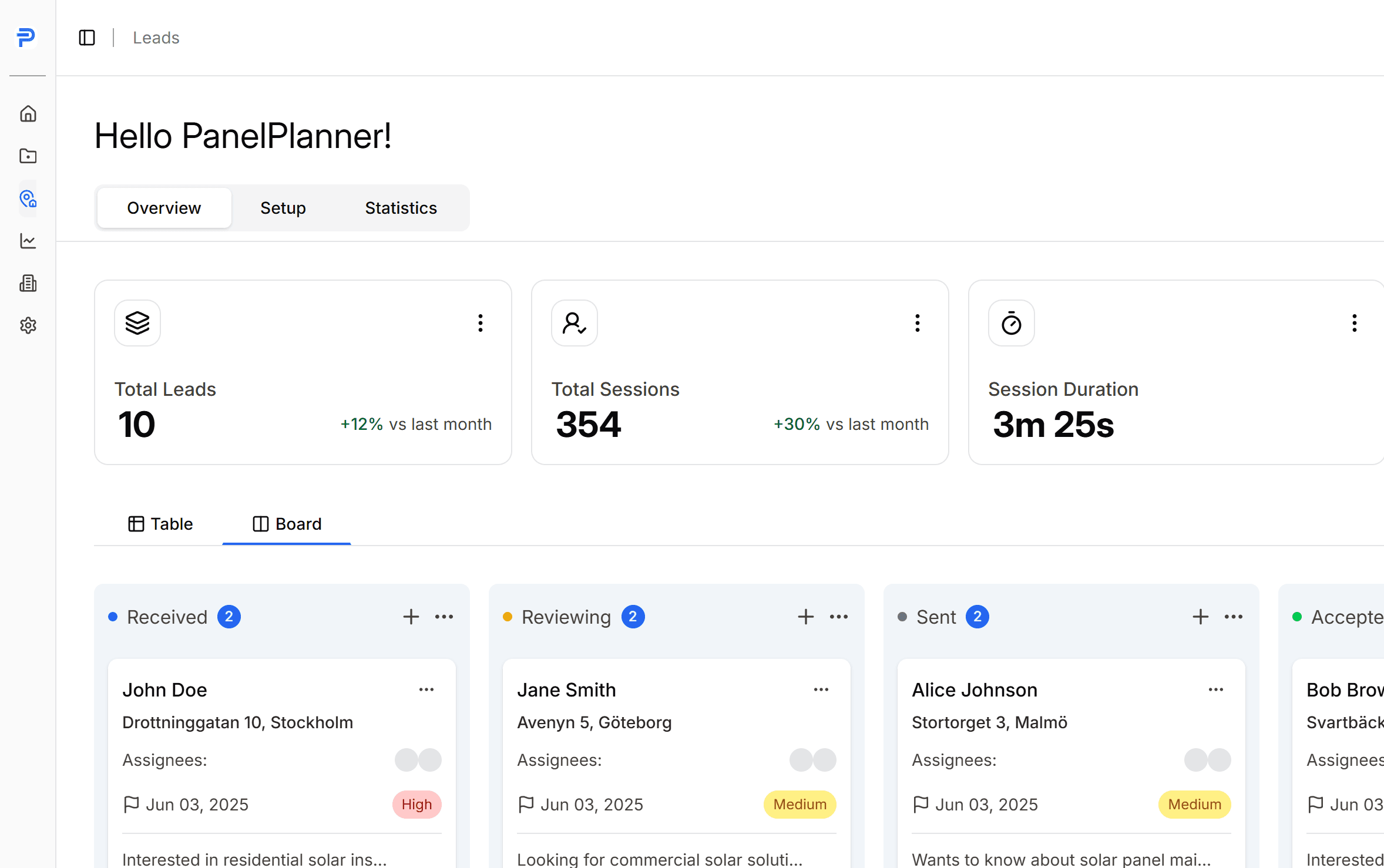Screen dimensions: 1384x868
Task: Click the flag icon on John Doe card
Action: tap(132, 805)
